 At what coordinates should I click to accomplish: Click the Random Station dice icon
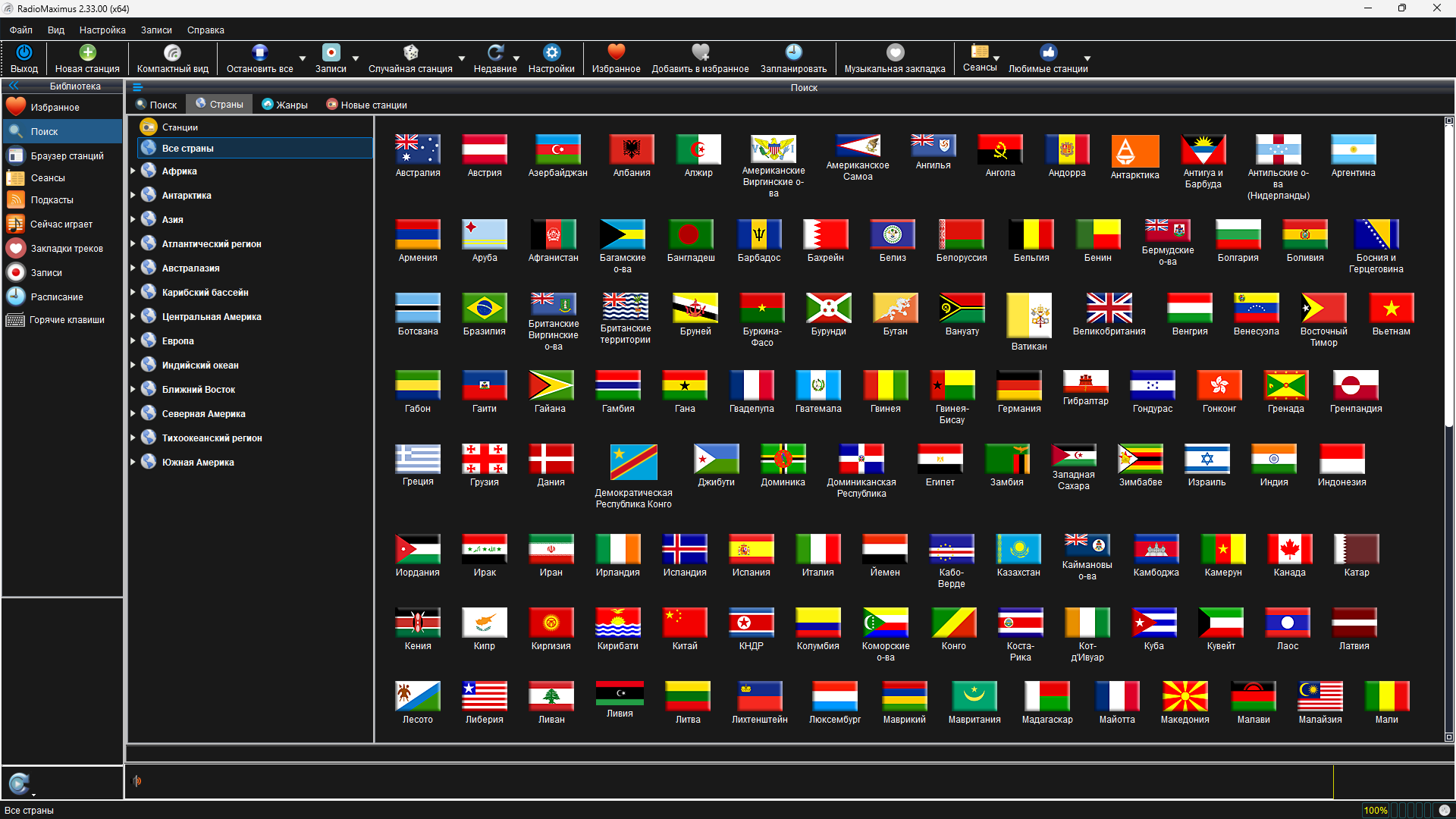pos(410,52)
